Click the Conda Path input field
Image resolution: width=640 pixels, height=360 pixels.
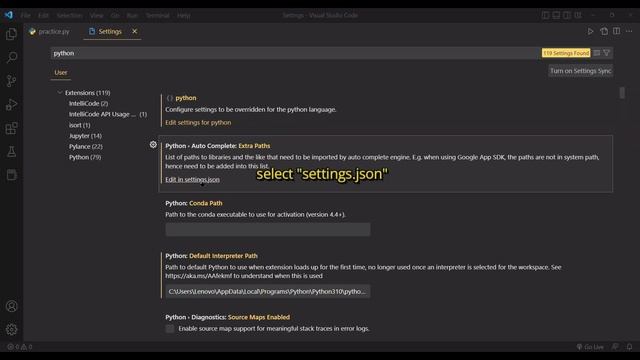pyautogui.click(x=268, y=229)
